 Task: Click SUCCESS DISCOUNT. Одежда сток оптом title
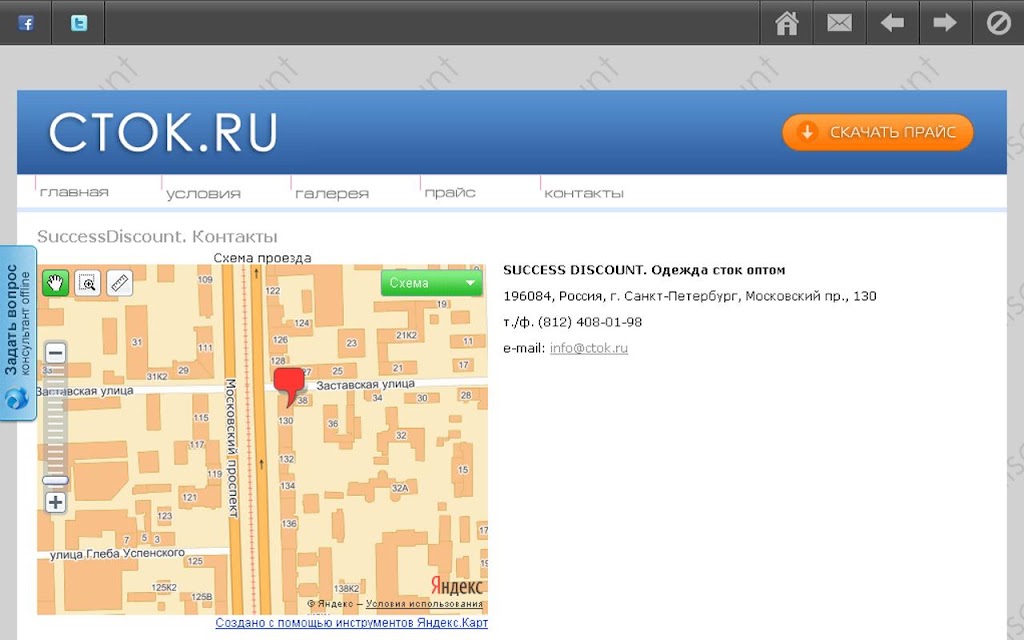[644, 270]
